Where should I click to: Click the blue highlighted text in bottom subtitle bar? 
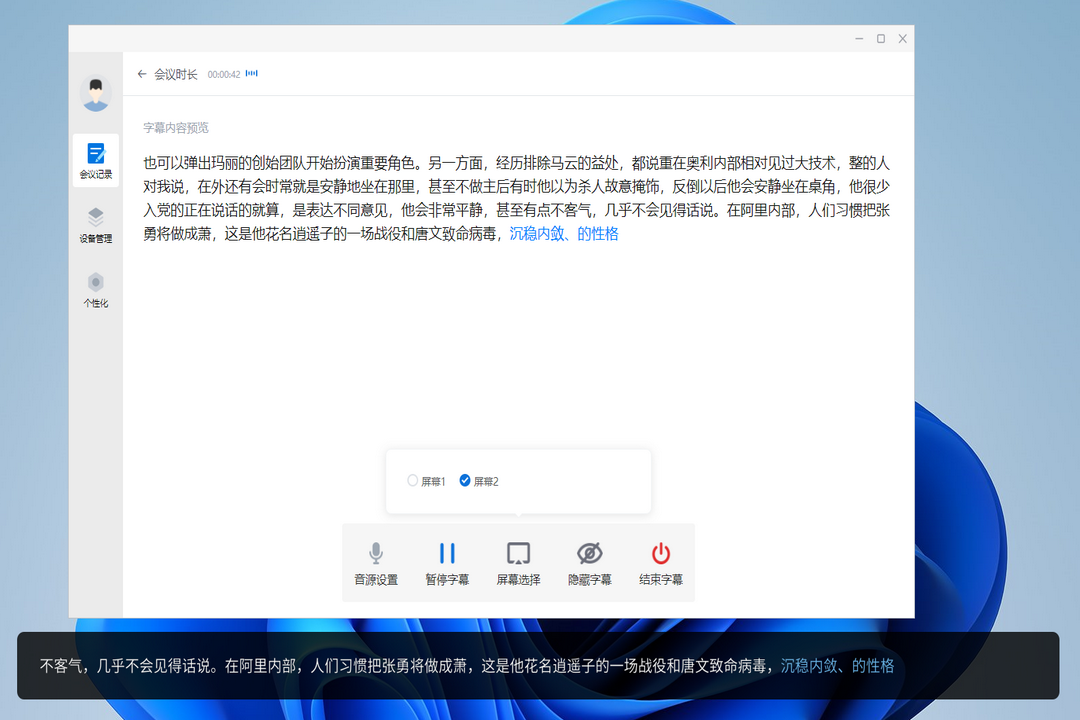[834, 665]
